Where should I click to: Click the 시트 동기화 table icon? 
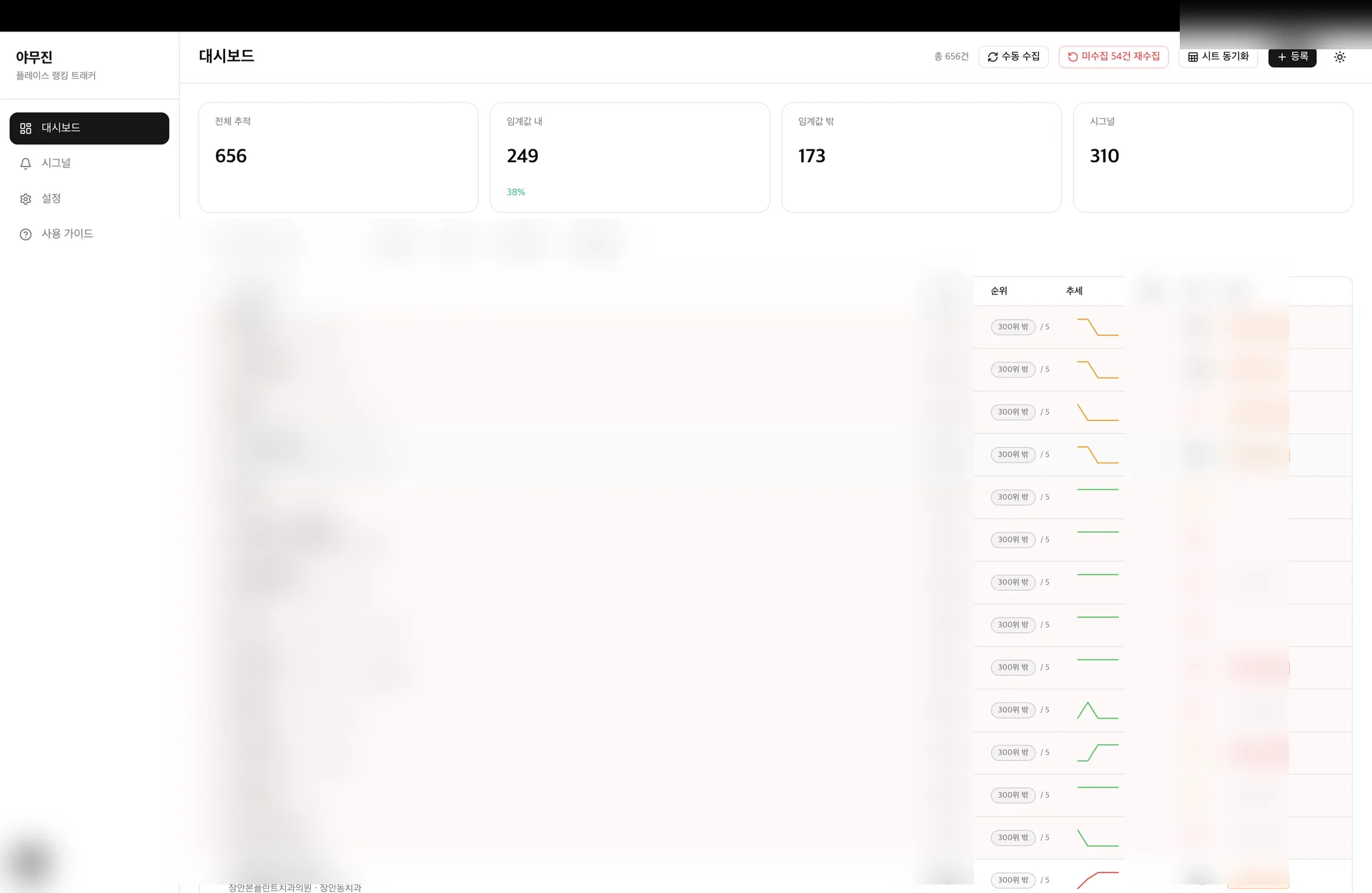pos(1193,57)
